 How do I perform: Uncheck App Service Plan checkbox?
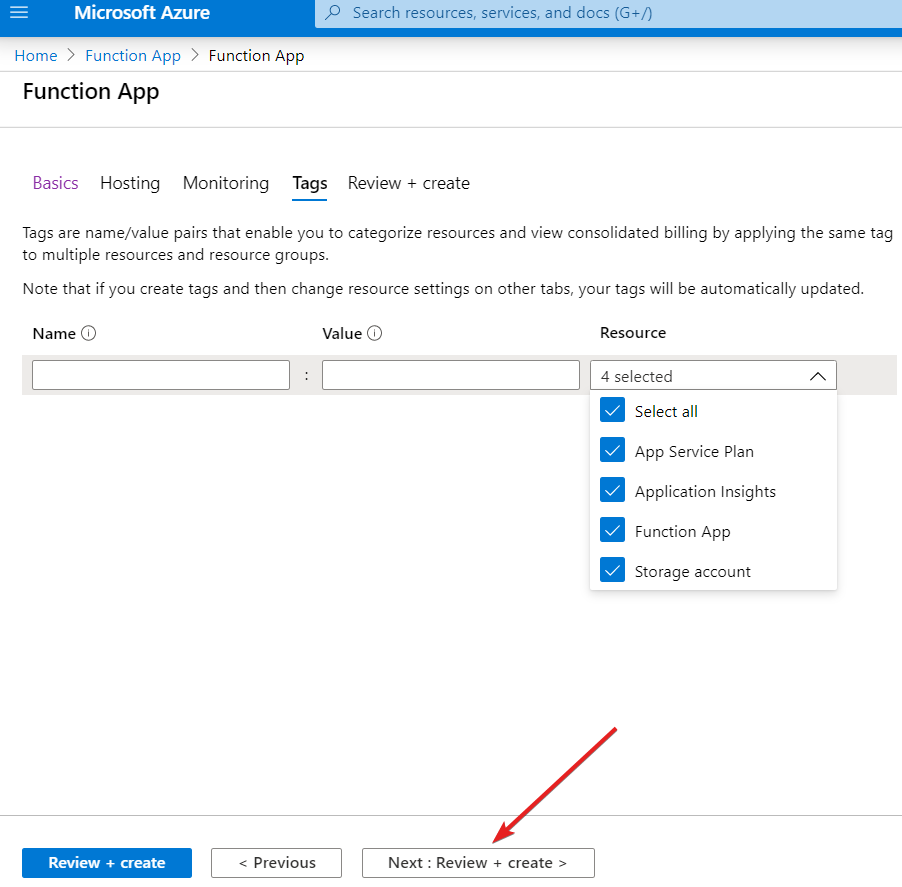pyautogui.click(x=612, y=450)
